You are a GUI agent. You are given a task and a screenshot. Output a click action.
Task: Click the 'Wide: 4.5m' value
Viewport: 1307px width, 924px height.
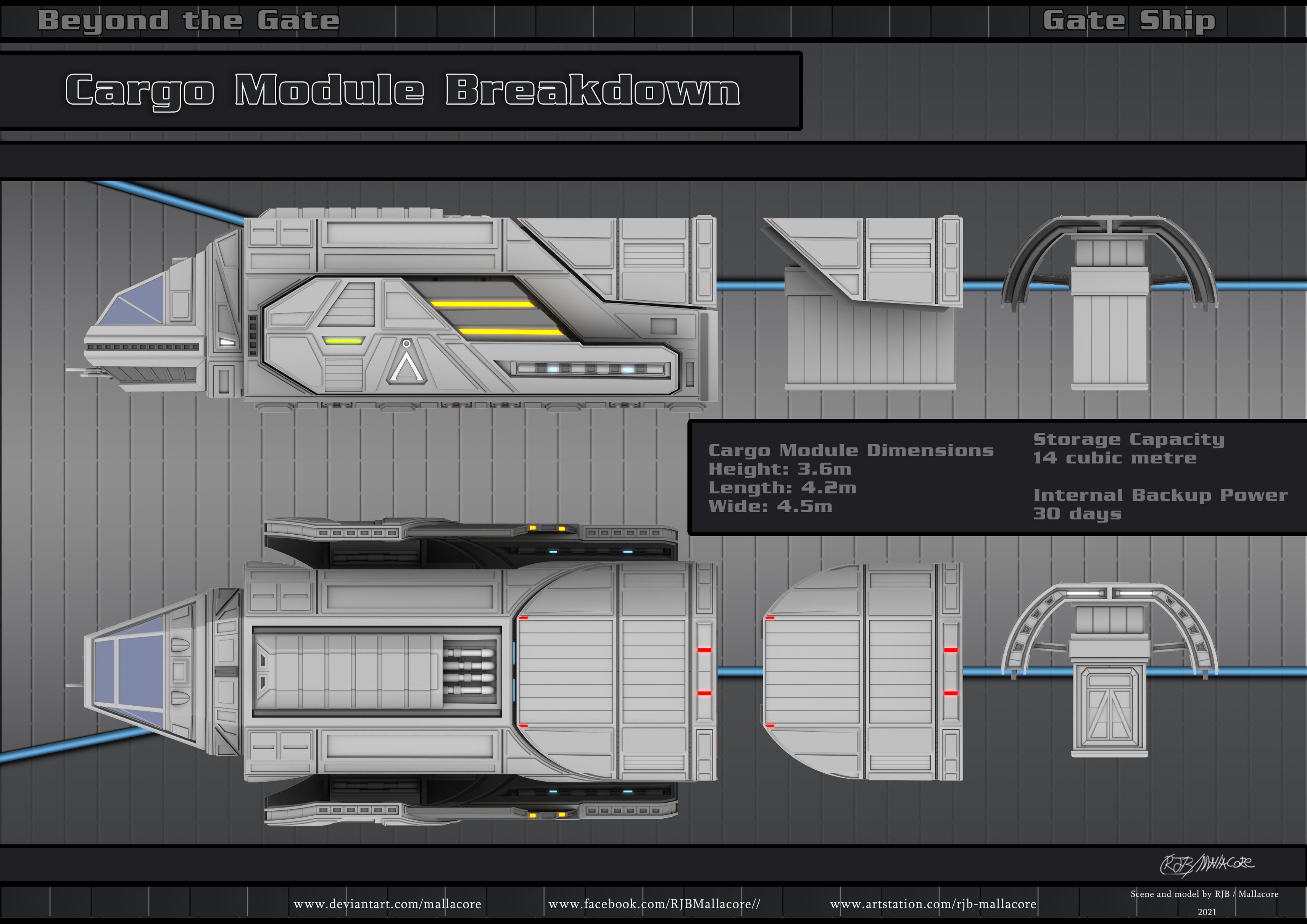[x=770, y=506]
